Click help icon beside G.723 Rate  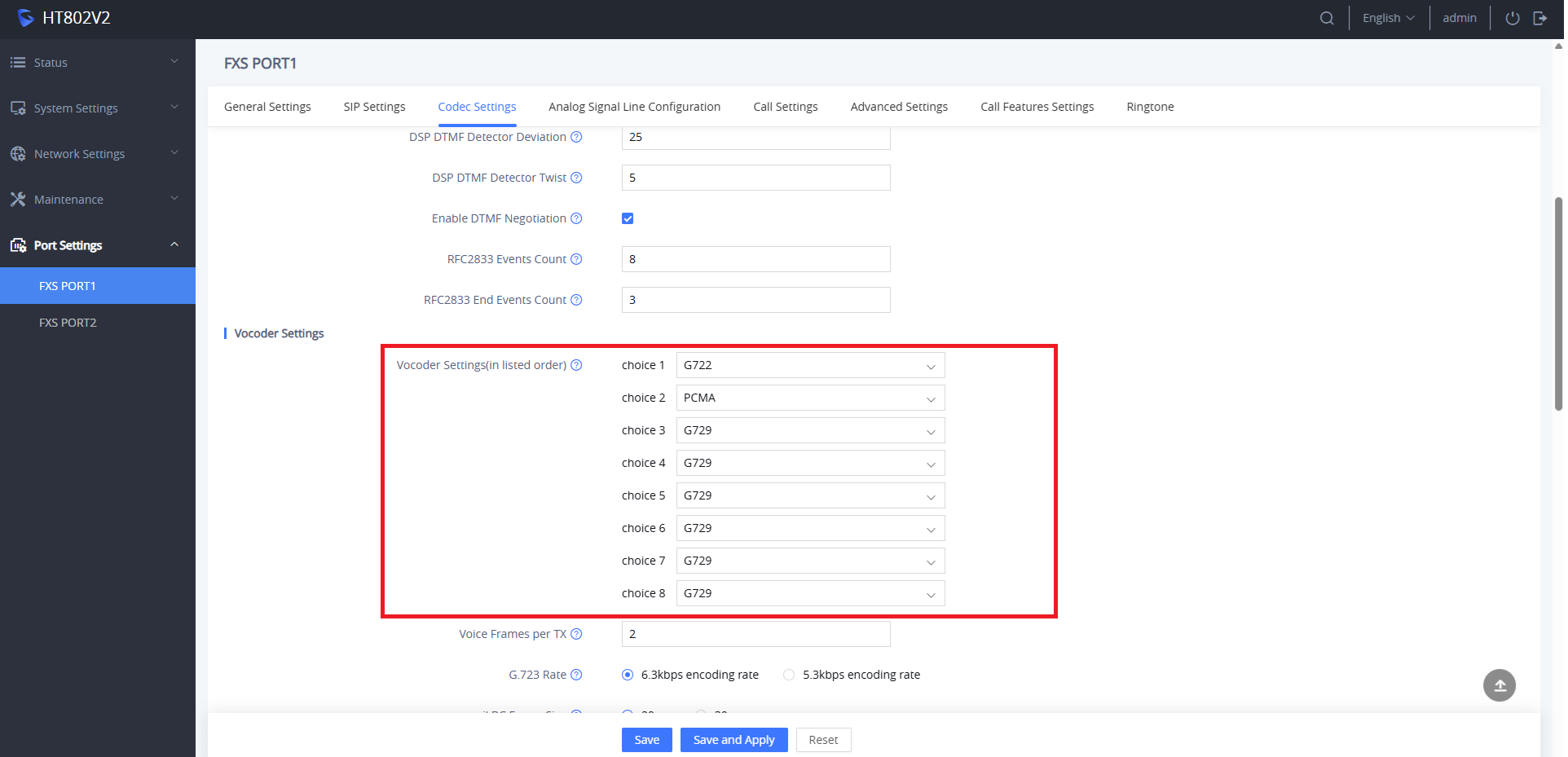pos(576,675)
